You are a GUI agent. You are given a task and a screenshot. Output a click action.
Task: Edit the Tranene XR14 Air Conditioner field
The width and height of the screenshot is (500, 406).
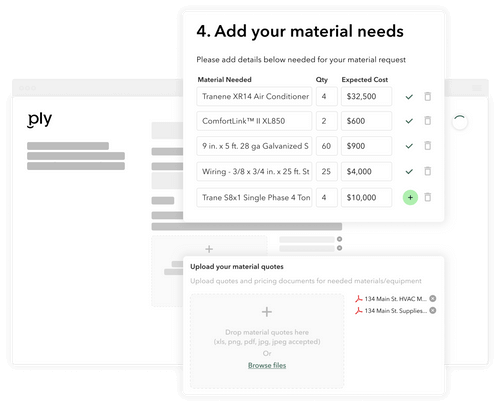tap(254, 96)
